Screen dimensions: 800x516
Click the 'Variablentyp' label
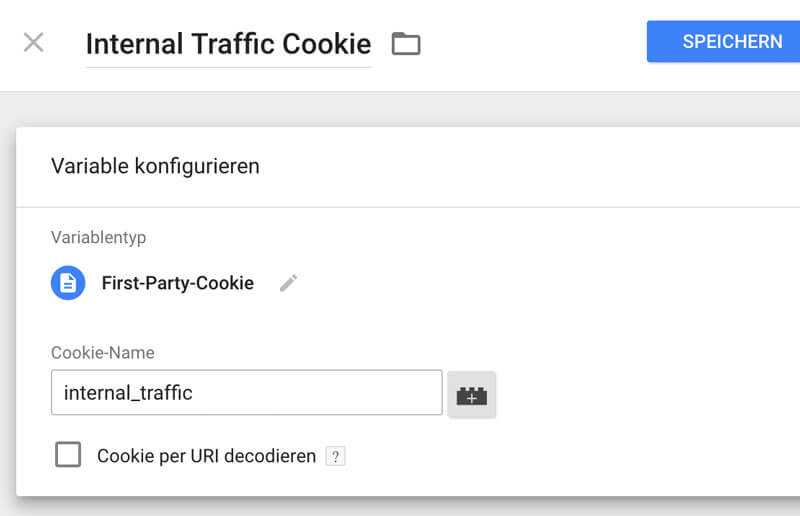[98, 237]
